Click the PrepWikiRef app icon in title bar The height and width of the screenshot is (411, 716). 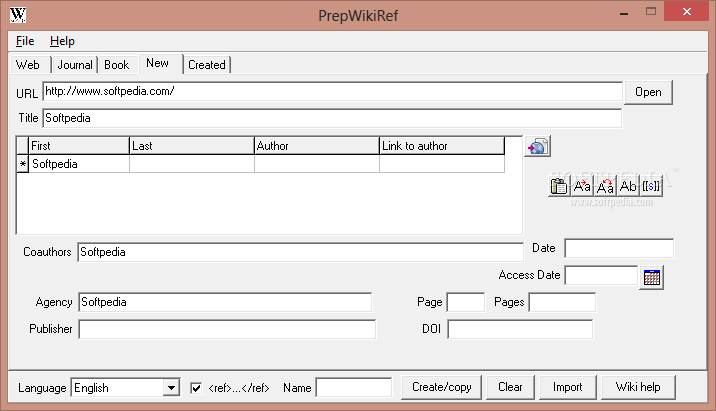18,15
